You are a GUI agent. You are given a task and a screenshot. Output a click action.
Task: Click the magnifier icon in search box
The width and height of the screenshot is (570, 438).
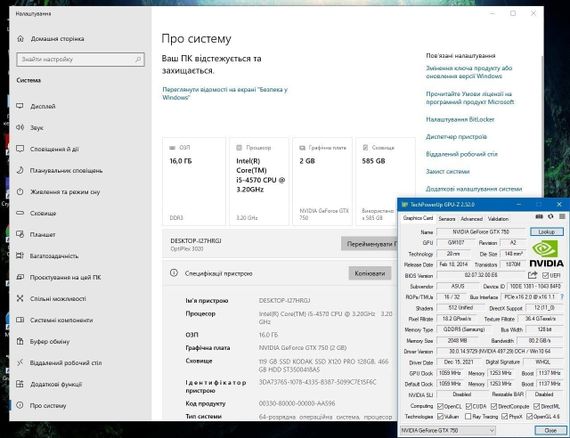point(138,59)
